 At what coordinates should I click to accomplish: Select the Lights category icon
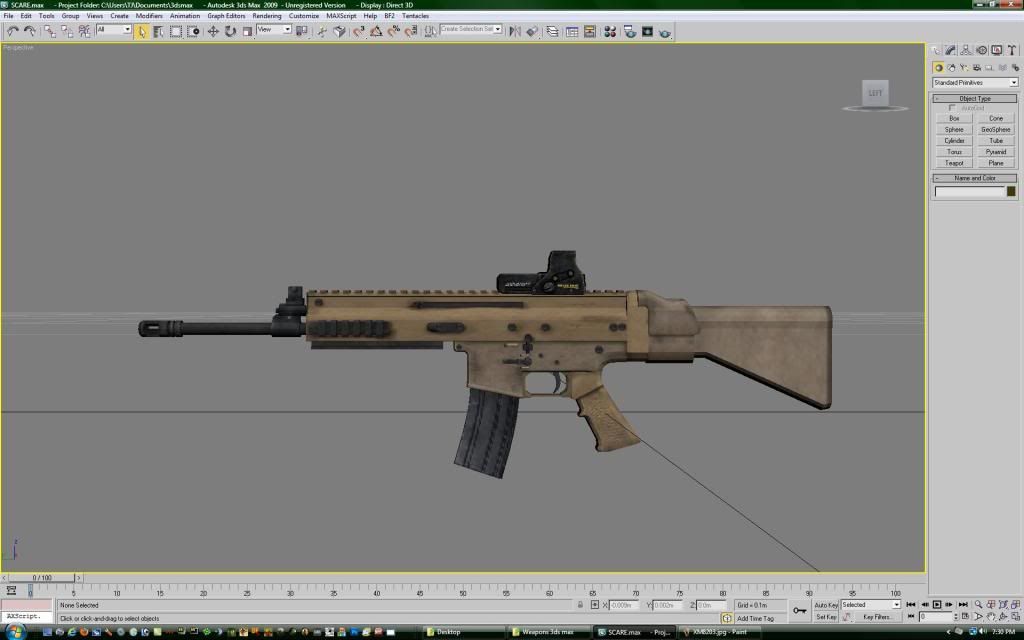tap(964, 67)
